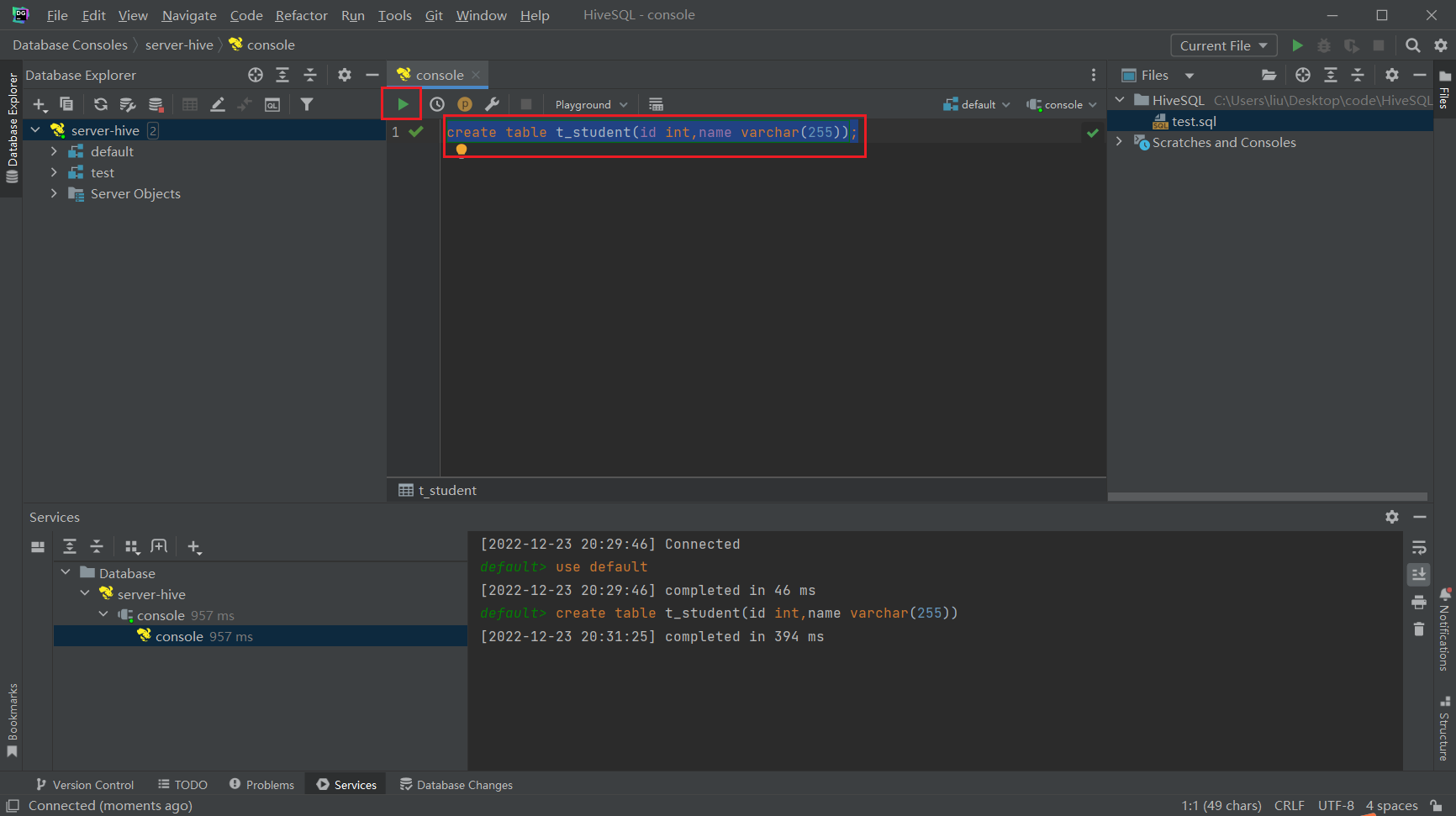Image resolution: width=1456 pixels, height=816 pixels.
Task: Open the Git menu
Action: point(434,15)
